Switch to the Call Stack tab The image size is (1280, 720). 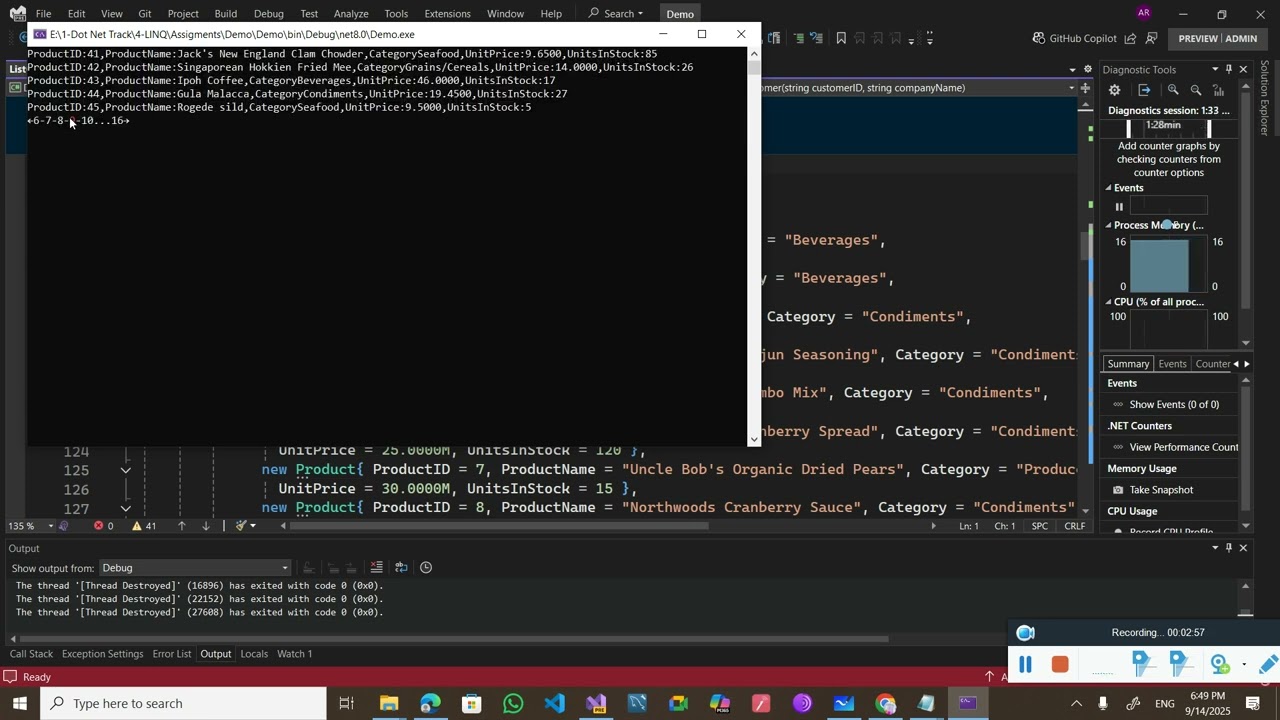(x=31, y=654)
